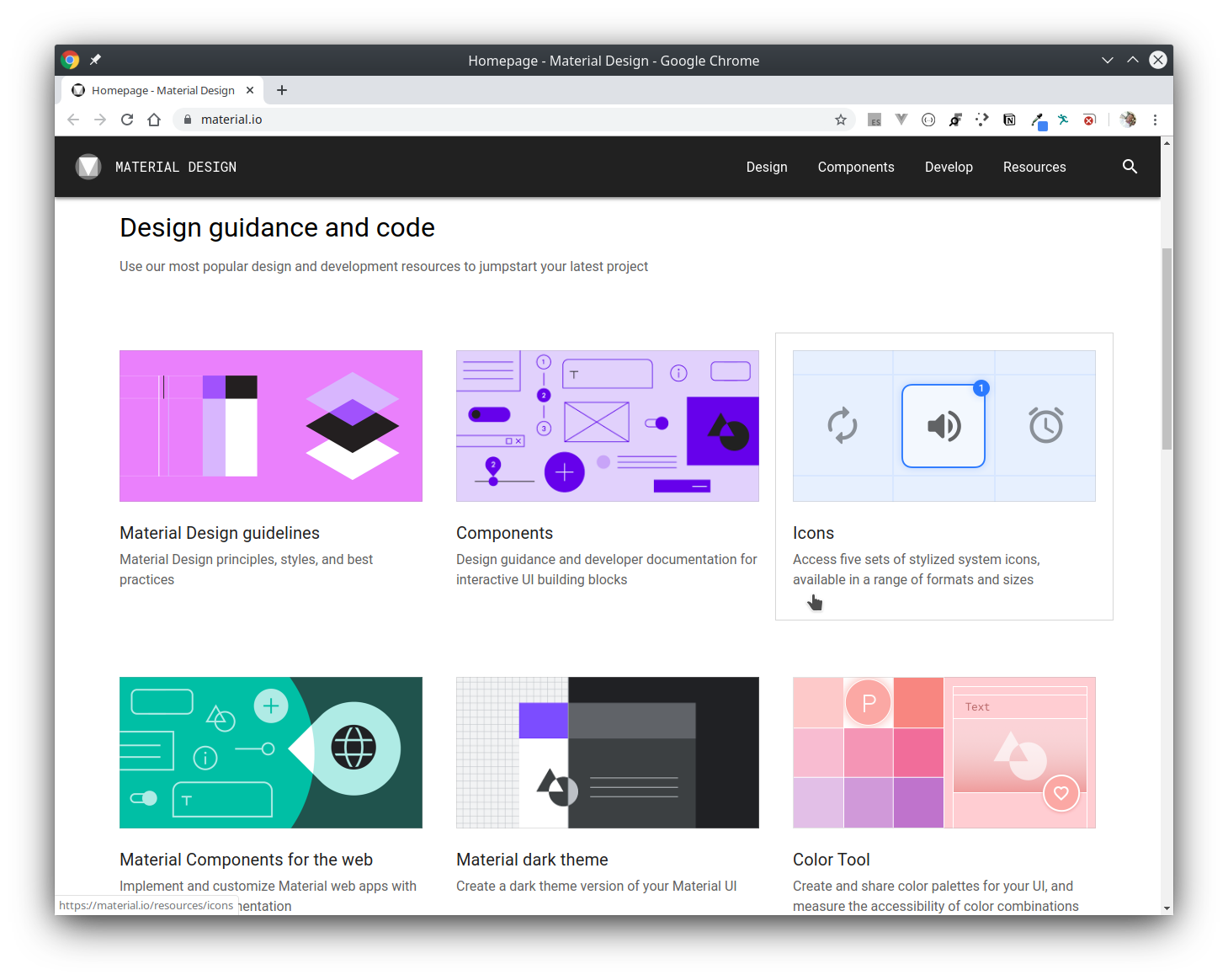Close the Homepage - Material Design tab
1228x980 pixels.
point(250,90)
